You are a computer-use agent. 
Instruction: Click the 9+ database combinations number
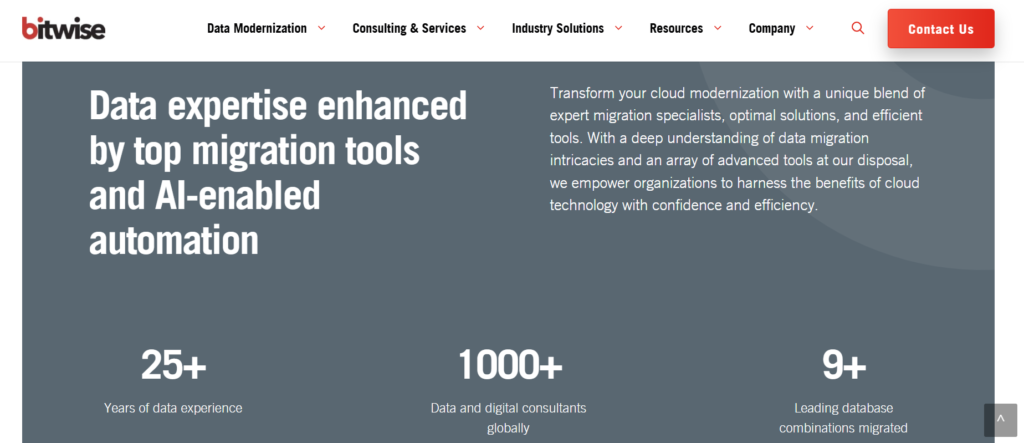coord(843,365)
